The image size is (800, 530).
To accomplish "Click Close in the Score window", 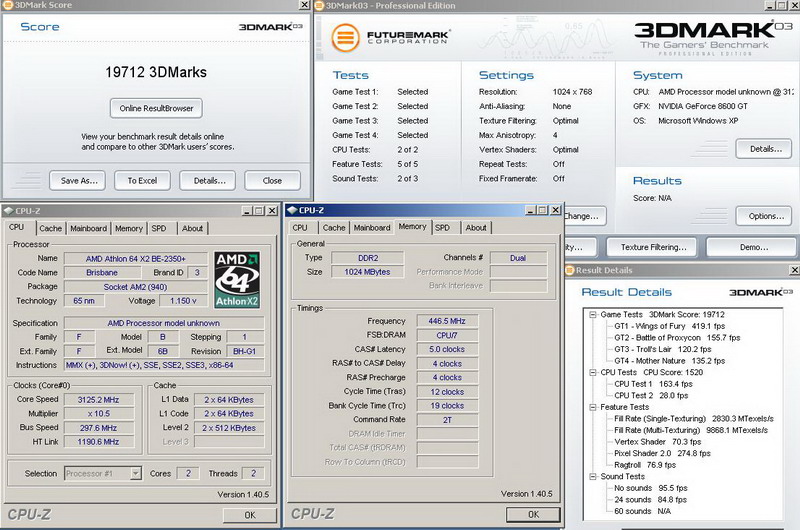I will [x=272, y=181].
